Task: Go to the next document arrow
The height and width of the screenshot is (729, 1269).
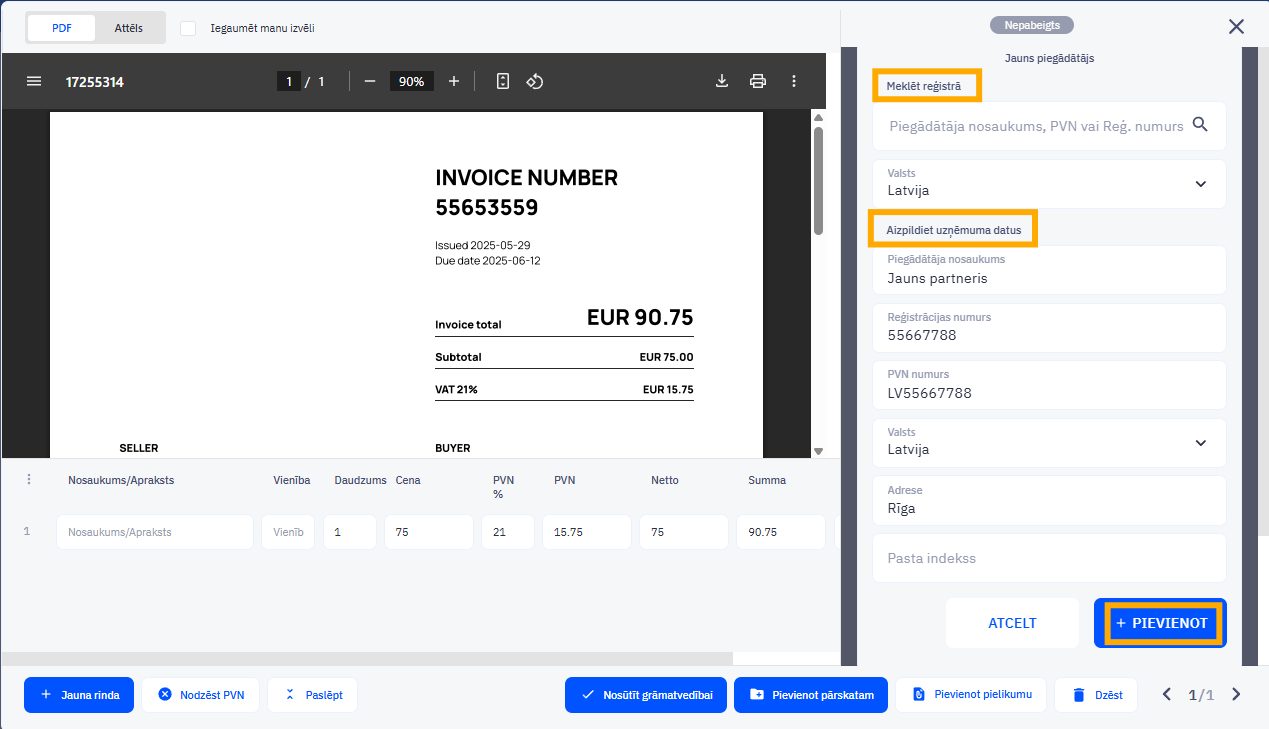Action: 1236,695
